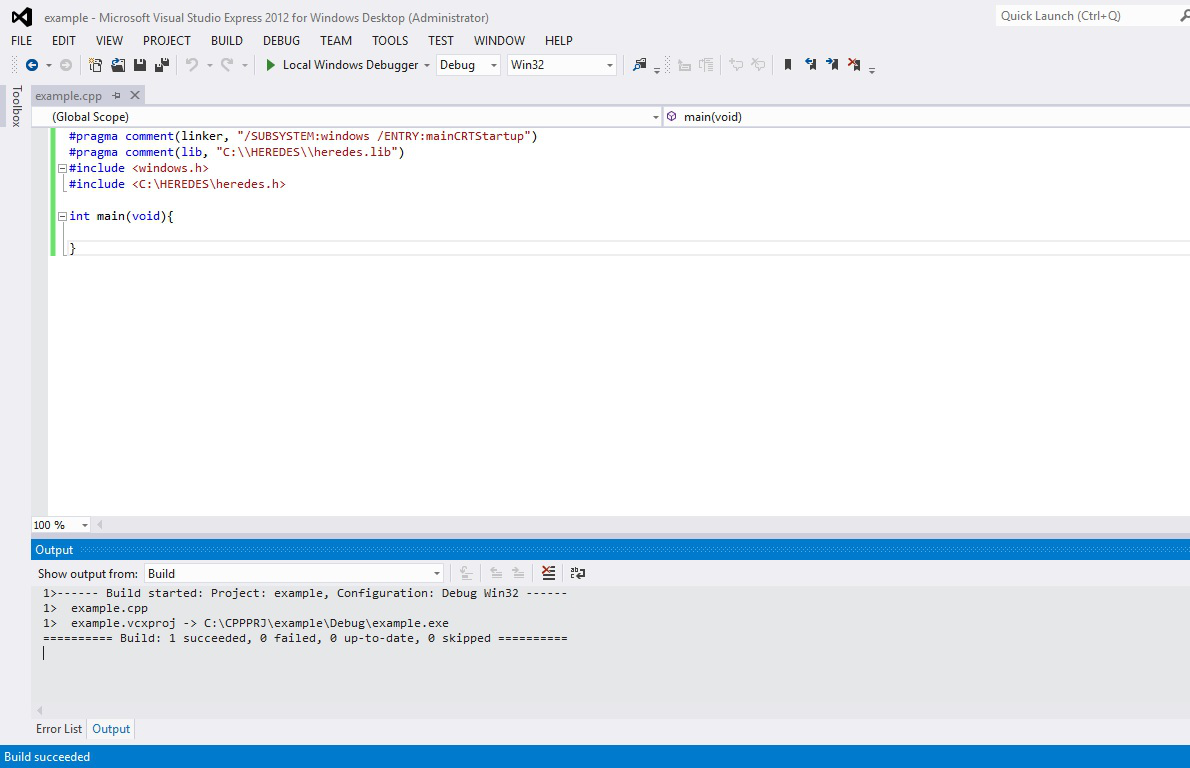Open the FILE menu
Image resolution: width=1190 pixels, height=768 pixels.
click(21, 41)
